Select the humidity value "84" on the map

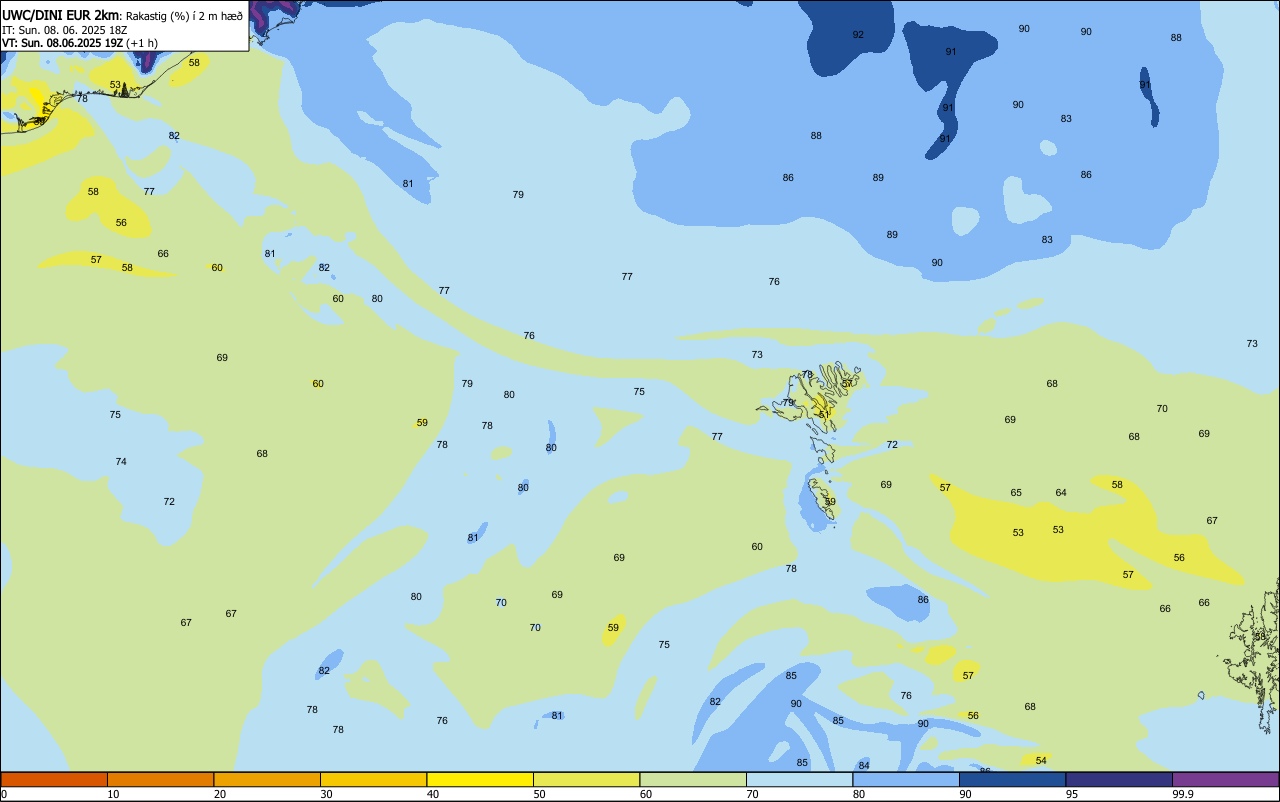[x=864, y=766]
